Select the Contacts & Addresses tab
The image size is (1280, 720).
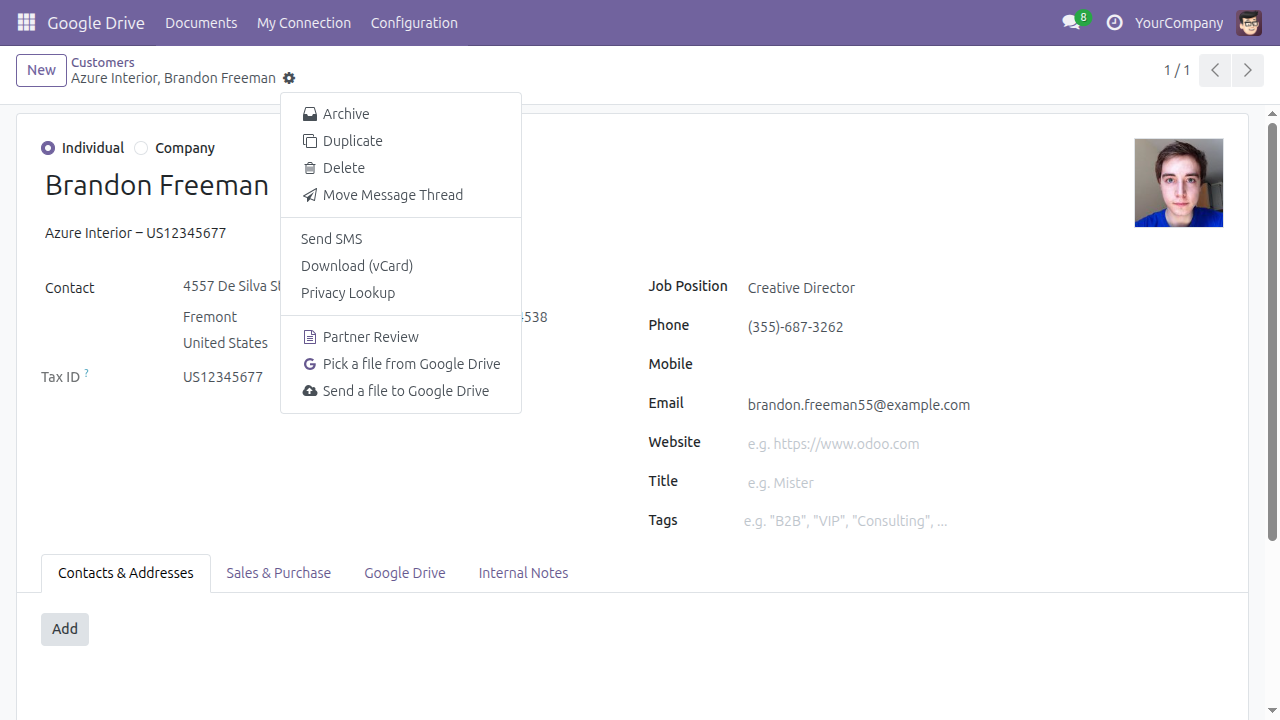126,573
